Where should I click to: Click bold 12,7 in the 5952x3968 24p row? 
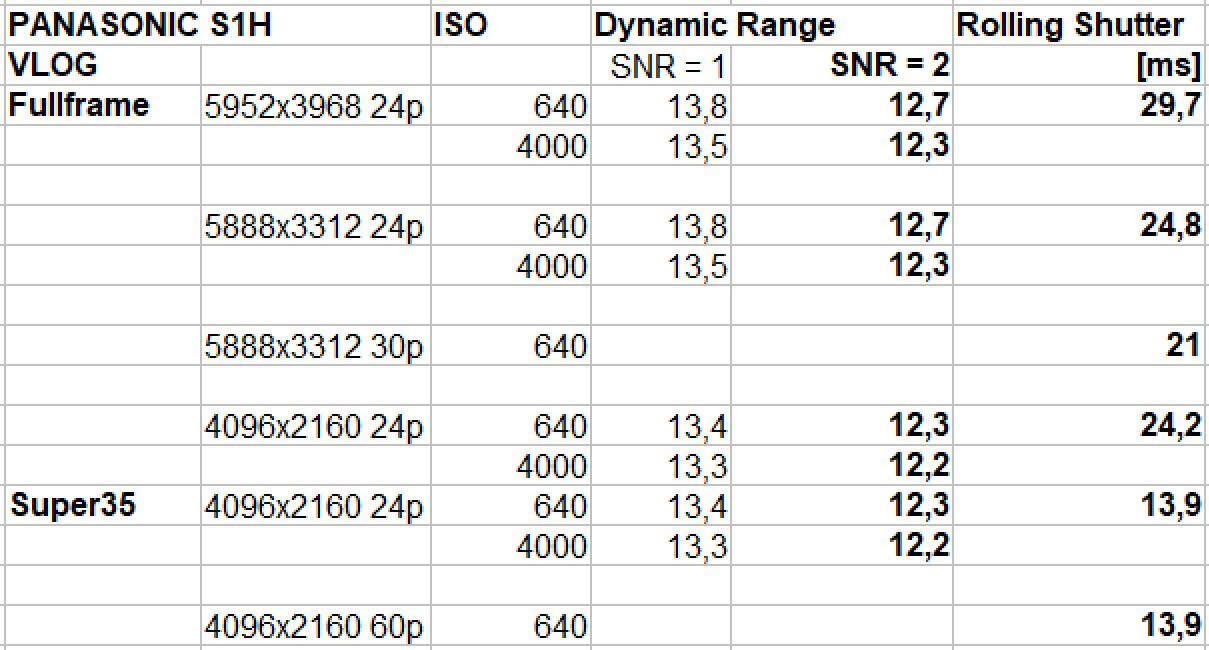click(x=919, y=106)
